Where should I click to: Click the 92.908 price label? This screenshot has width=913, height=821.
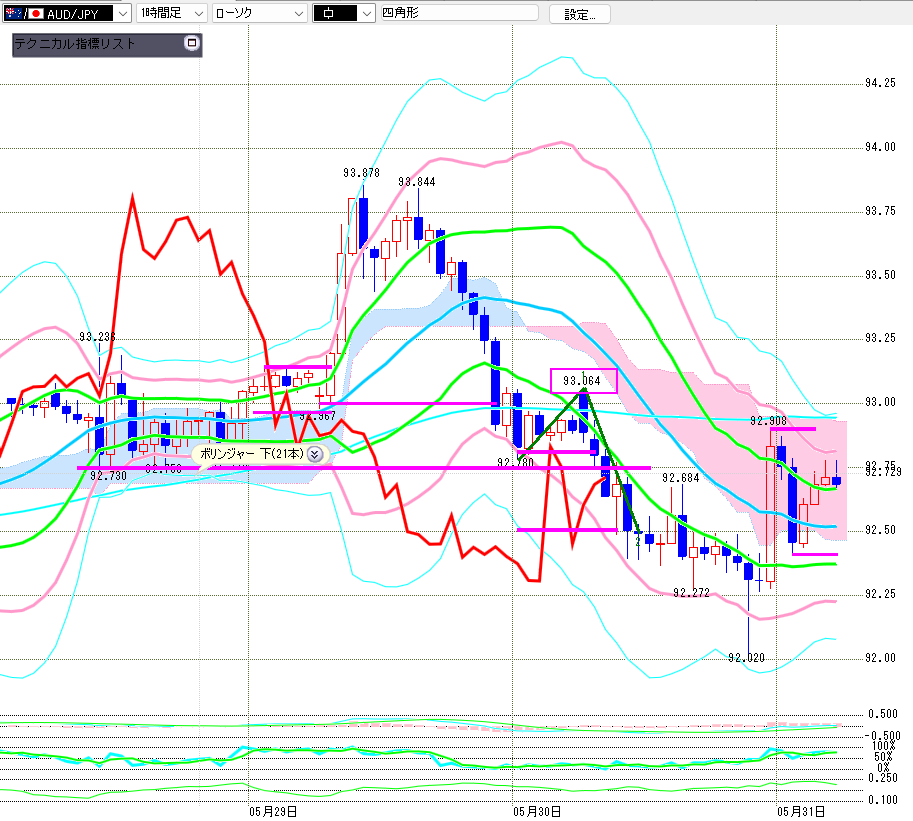pos(768,421)
